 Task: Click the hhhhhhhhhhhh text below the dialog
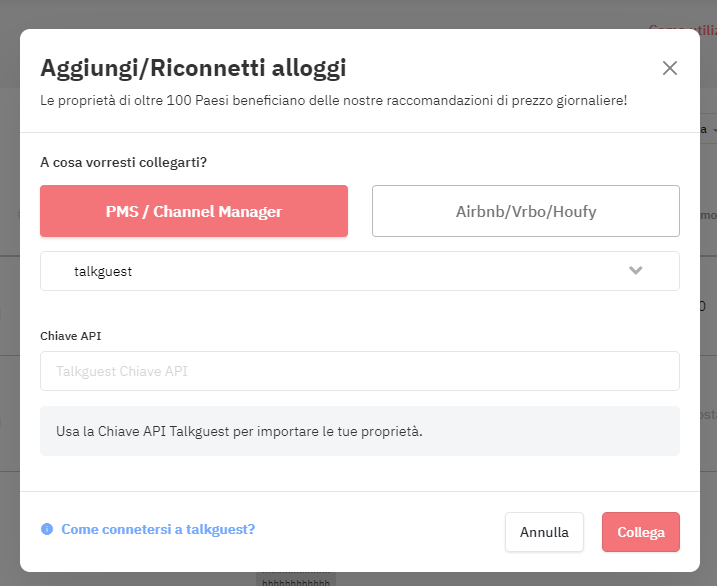(295, 582)
